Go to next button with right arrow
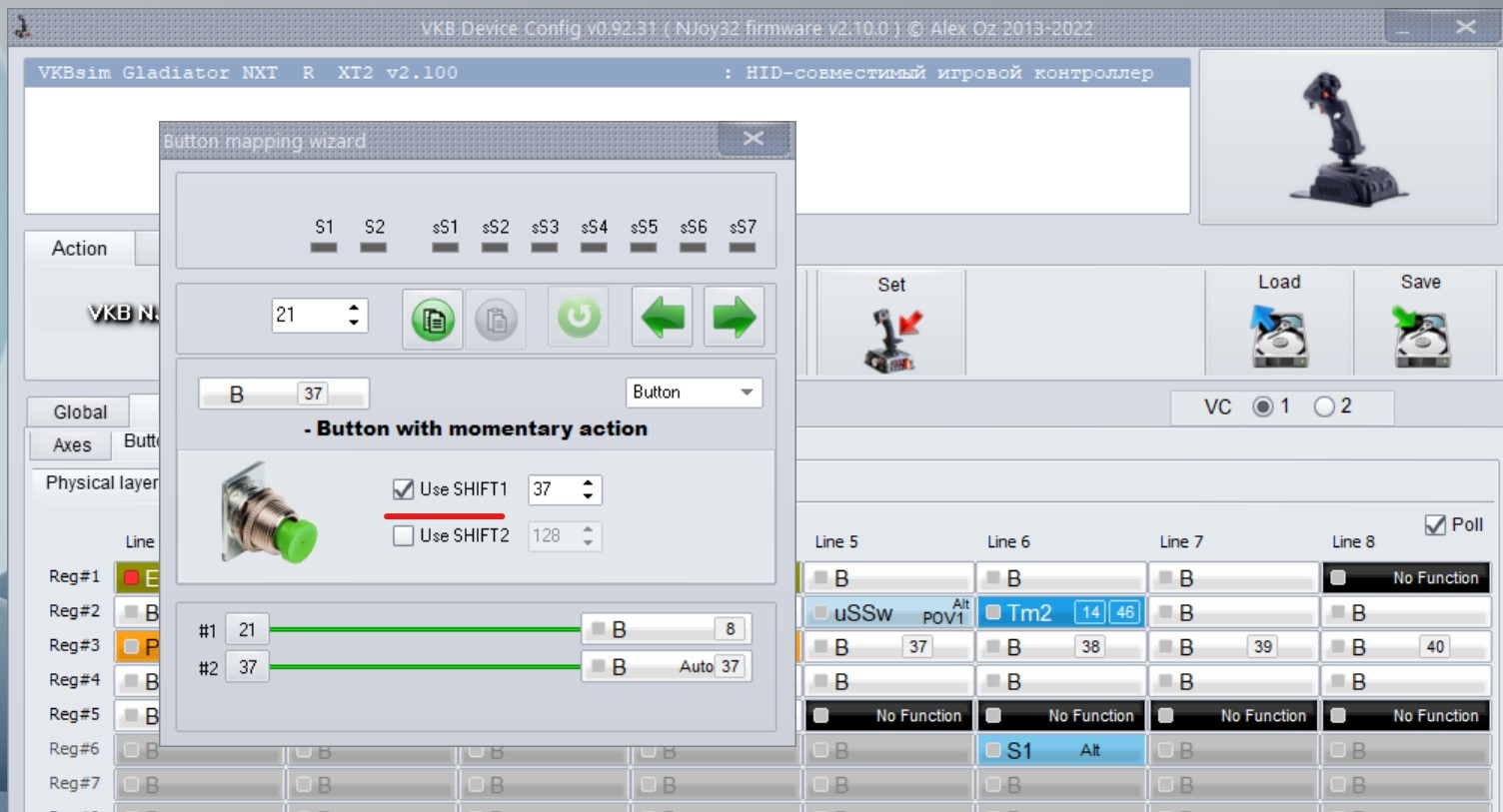Viewport: 1503px width, 812px height. tap(734, 318)
